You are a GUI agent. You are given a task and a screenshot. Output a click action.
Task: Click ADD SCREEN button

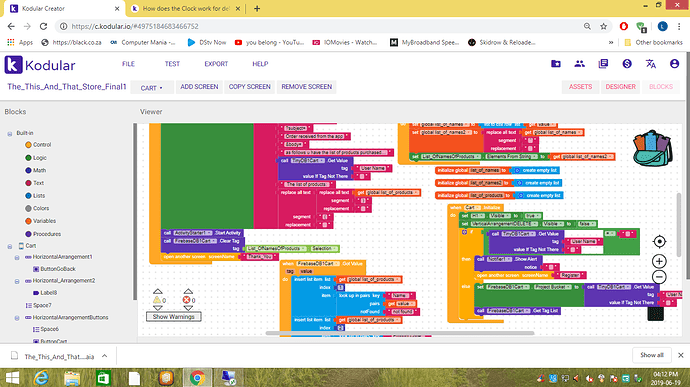click(199, 87)
